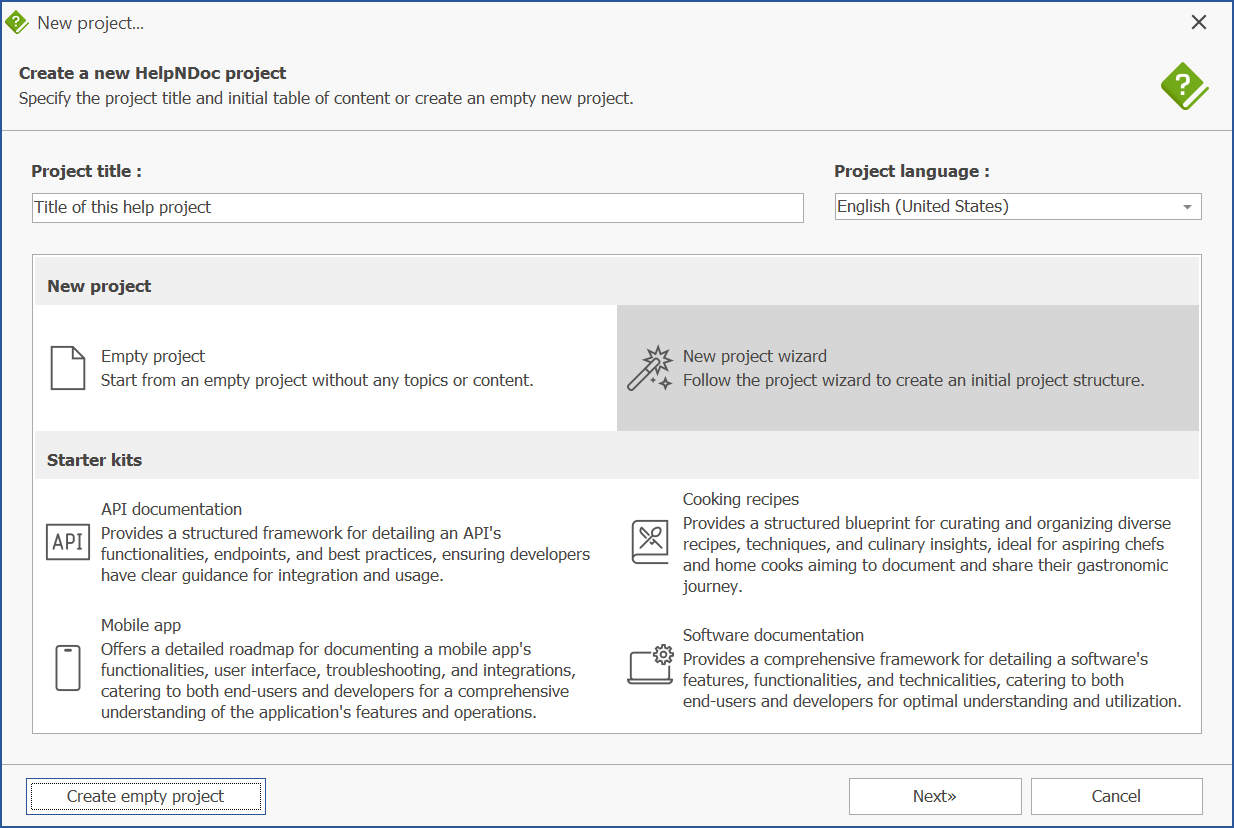The image size is (1234, 828).
Task: Click 'Follow the project wizard' description text
Action: pos(913,380)
